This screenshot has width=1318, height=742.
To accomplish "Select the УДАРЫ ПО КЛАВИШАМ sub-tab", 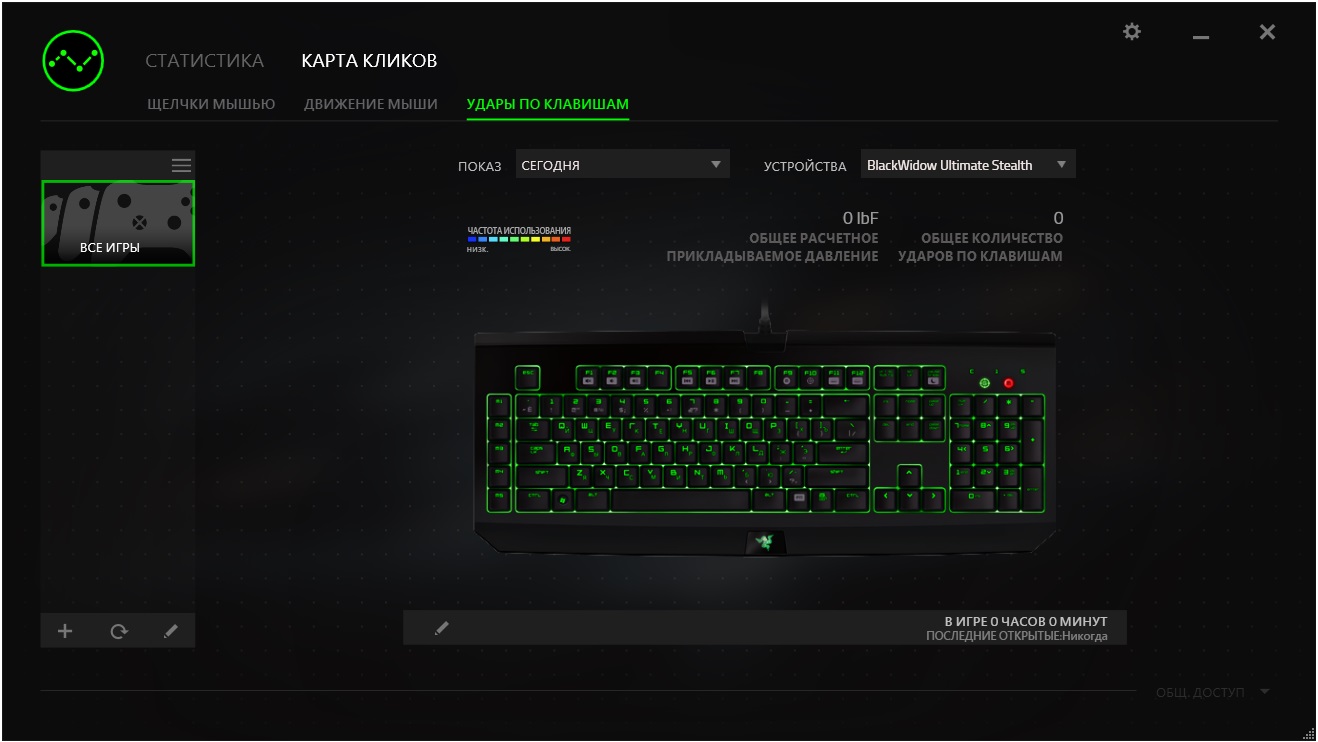I will click(548, 104).
